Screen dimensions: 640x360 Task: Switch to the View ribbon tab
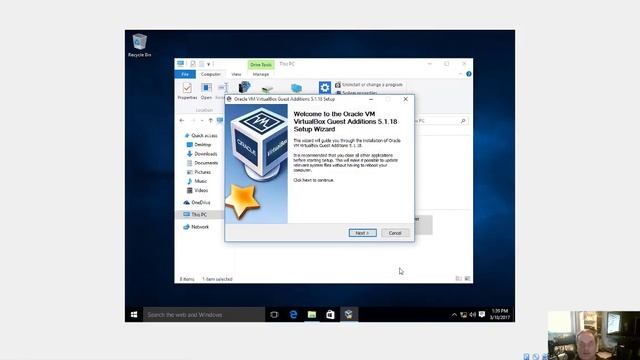click(x=236, y=74)
